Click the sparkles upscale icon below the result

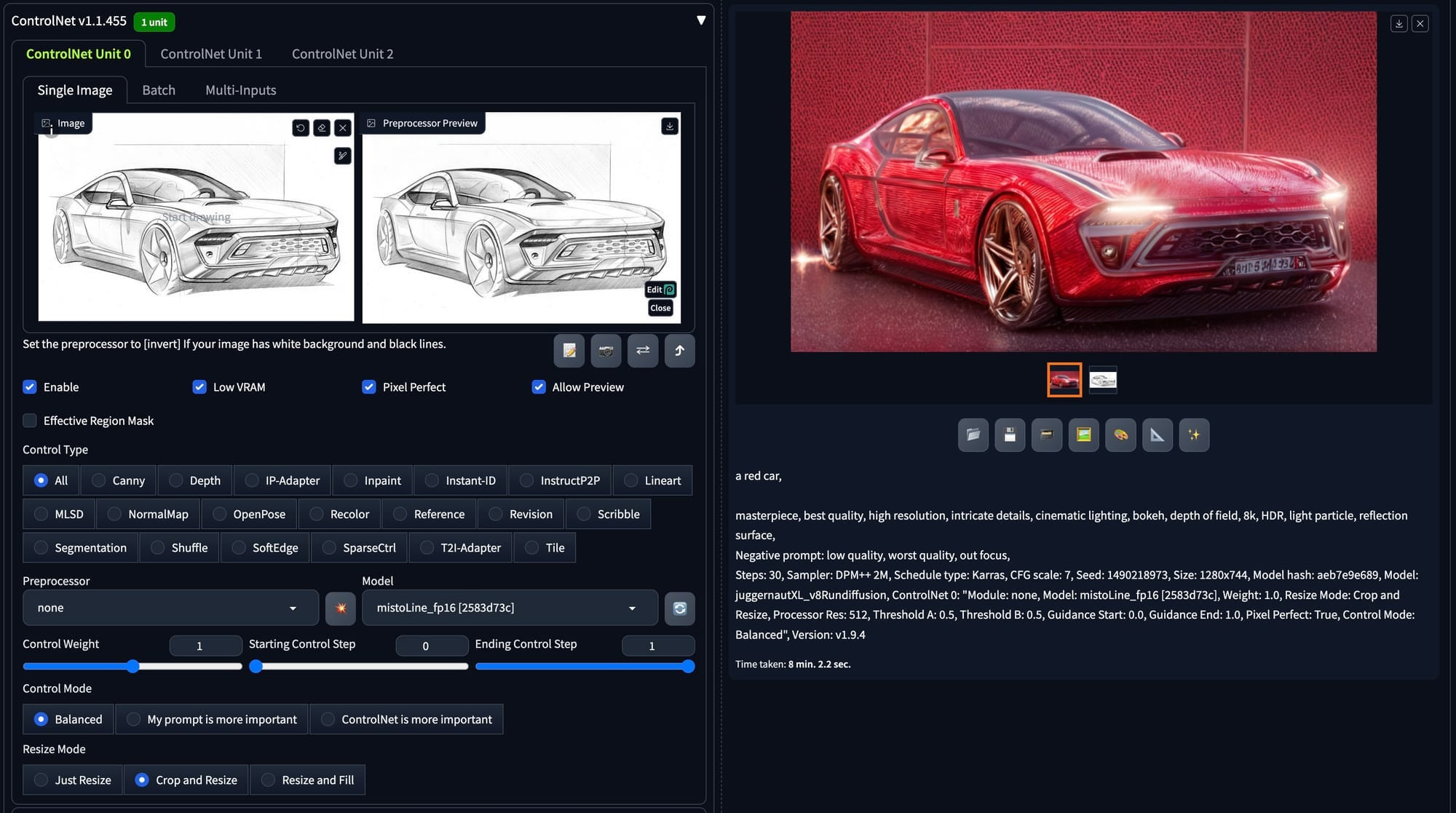click(1194, 435)
